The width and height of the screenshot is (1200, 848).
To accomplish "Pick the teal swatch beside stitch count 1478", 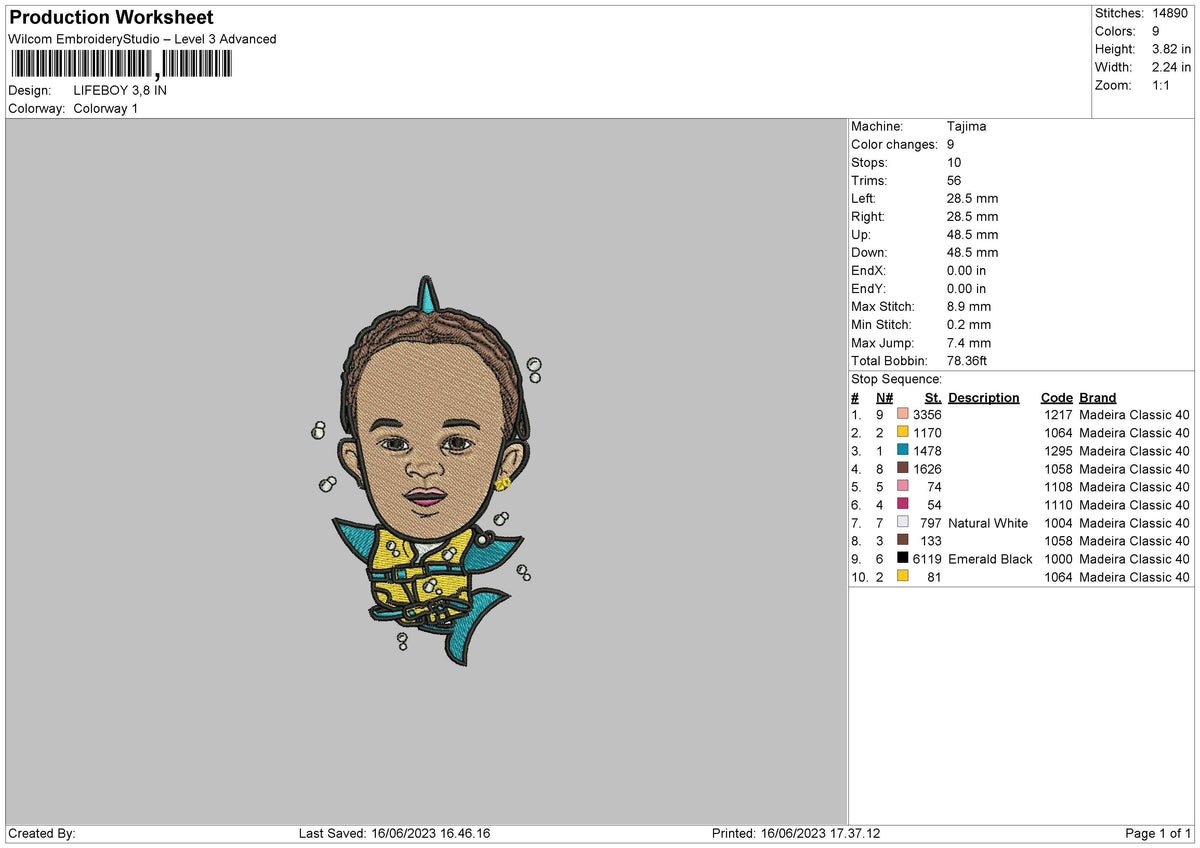I will point(903,451).
